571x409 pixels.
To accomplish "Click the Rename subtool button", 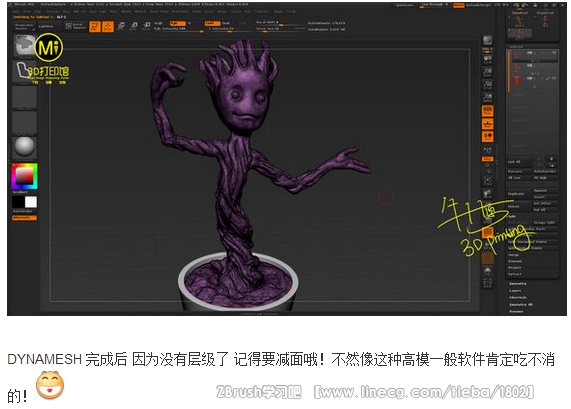I will tap(520, 171).
